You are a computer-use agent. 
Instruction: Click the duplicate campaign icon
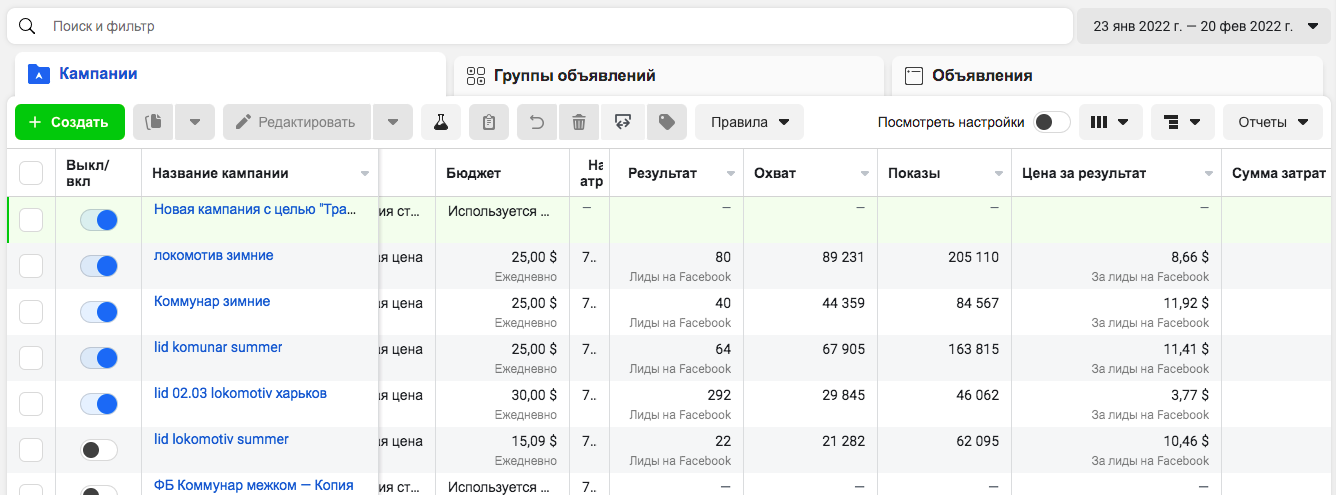[x=153, y=122]
